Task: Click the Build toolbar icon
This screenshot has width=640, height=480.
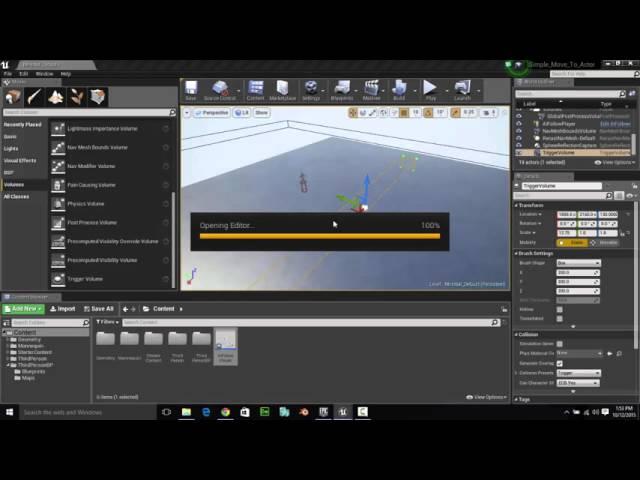Action: point(399,90)
